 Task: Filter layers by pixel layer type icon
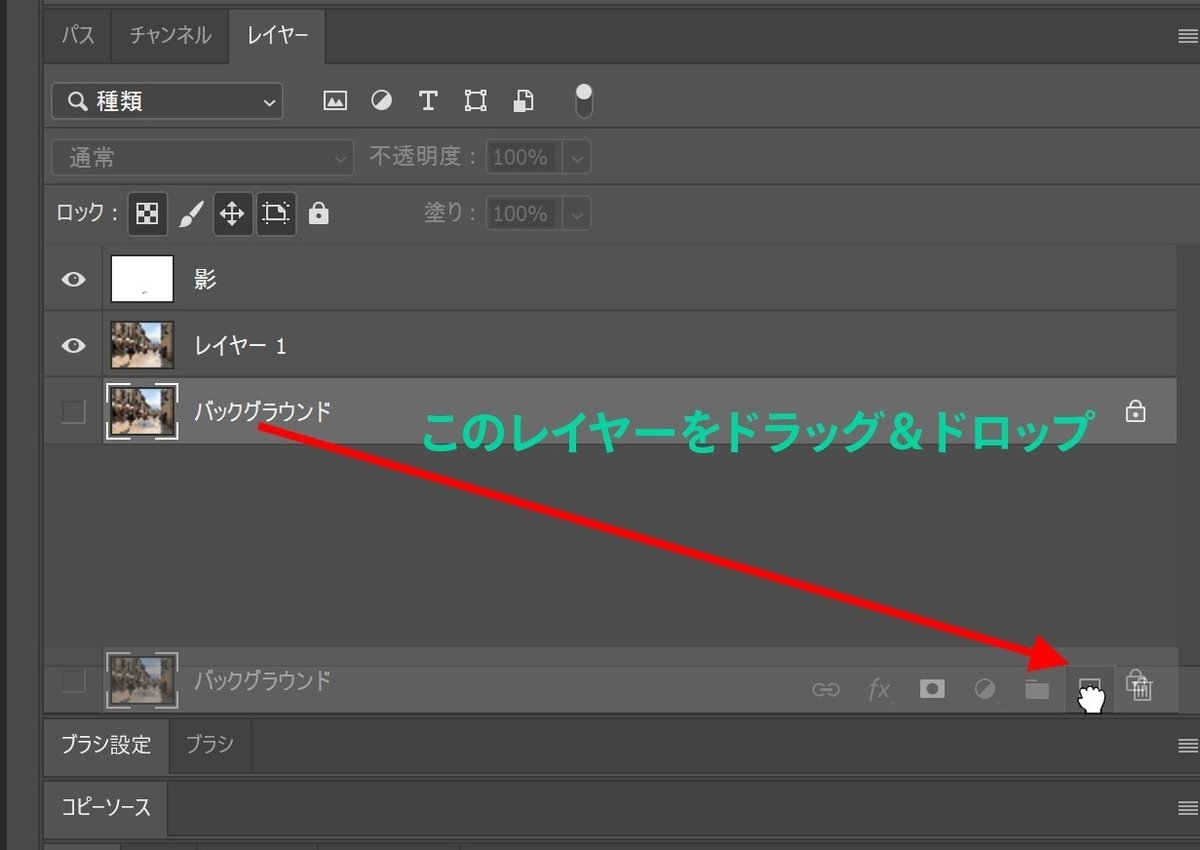coord(335,100)
